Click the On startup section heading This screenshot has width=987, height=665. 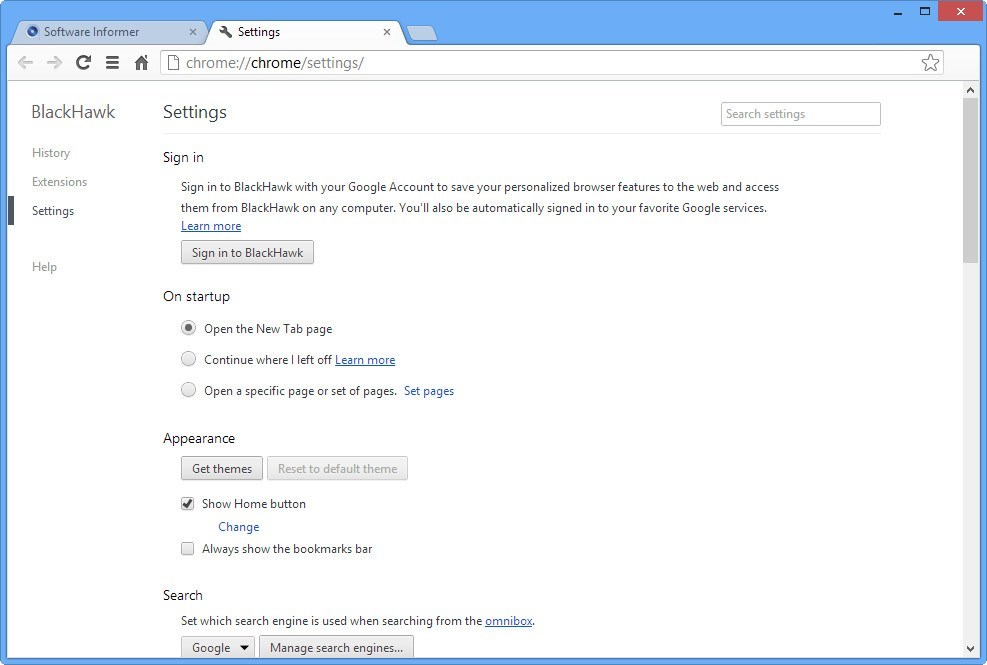point(196,297)
